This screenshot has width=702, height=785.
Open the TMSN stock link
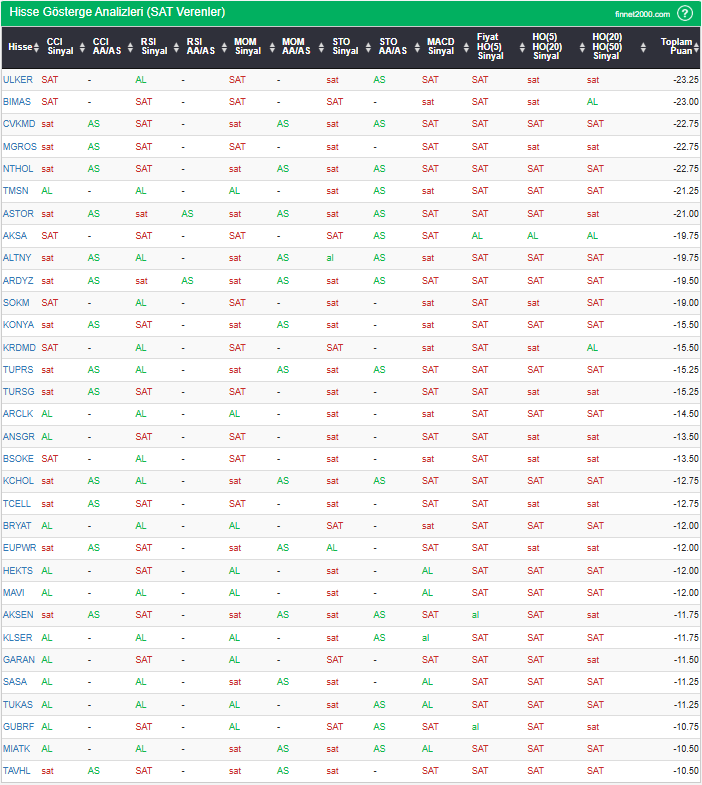pyautogui.click(x=16, y=191)
